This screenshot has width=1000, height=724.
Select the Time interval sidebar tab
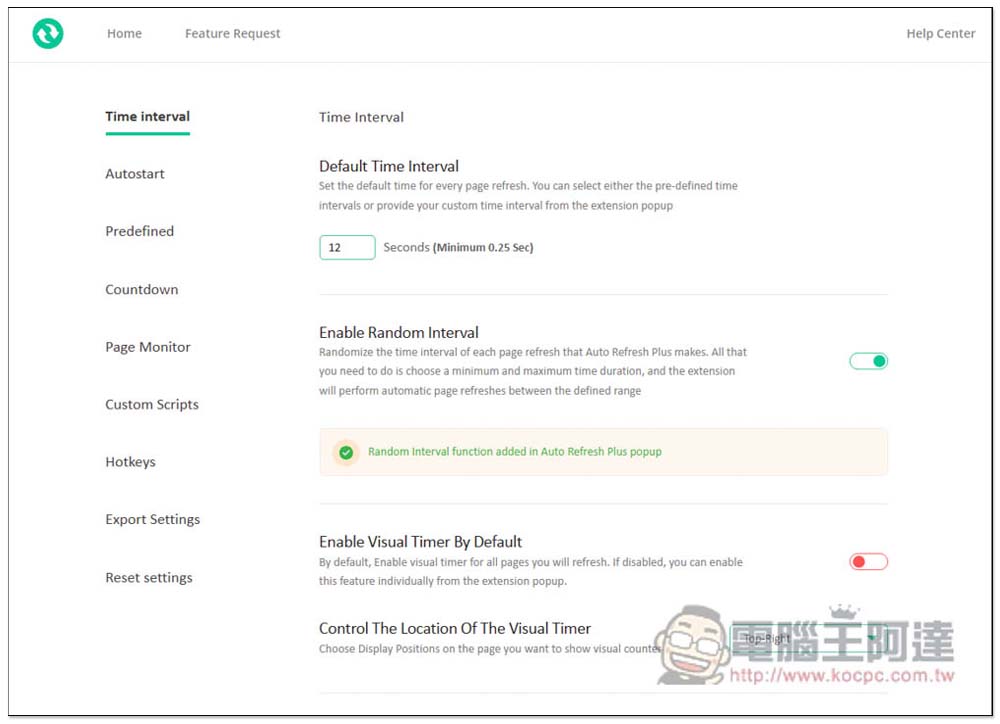point(147,117)
